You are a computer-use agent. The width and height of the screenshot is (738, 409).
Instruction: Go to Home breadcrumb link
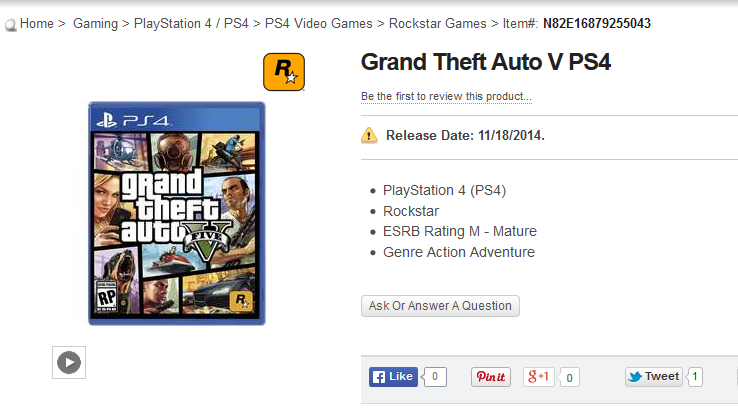point(37,24)
